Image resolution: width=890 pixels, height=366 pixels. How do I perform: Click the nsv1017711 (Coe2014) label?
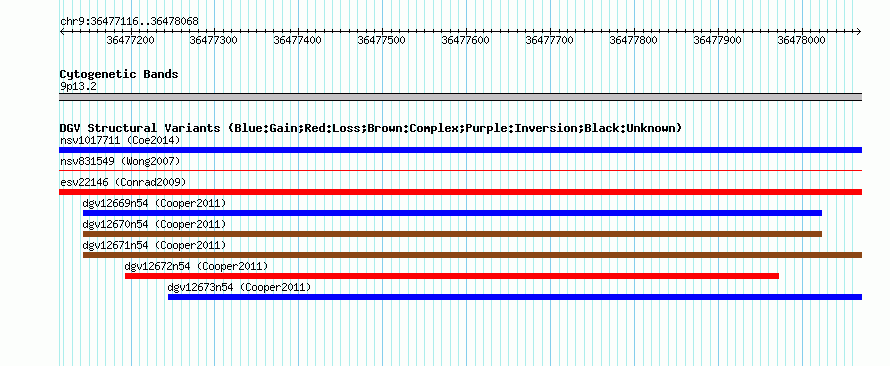coord(120,140)
